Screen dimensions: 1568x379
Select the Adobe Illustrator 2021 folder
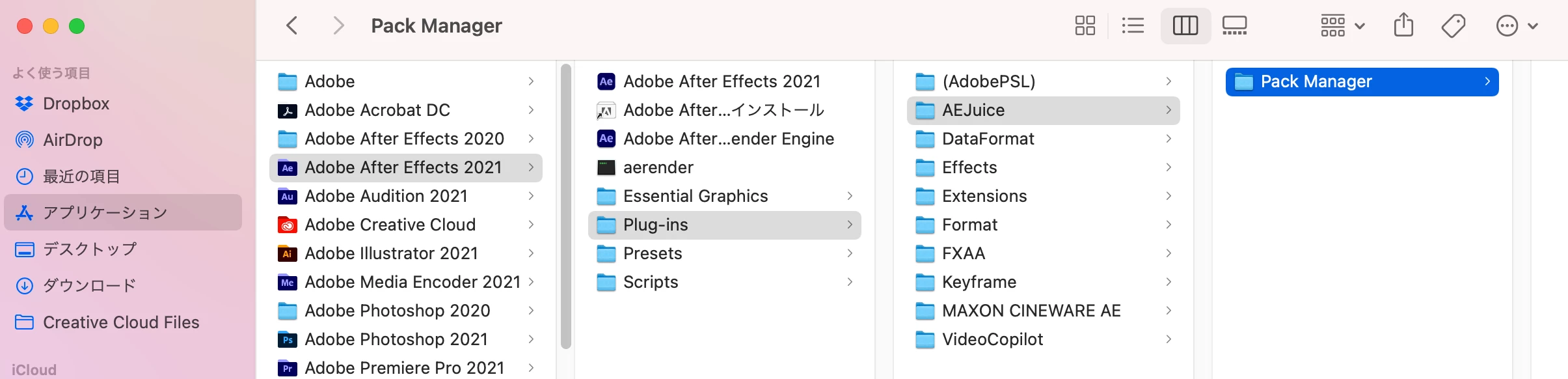(x=391, y=253)
